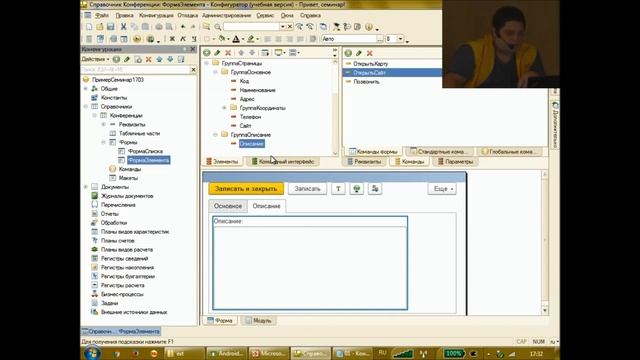Move configuration object down in tree panel

(170, 59)
